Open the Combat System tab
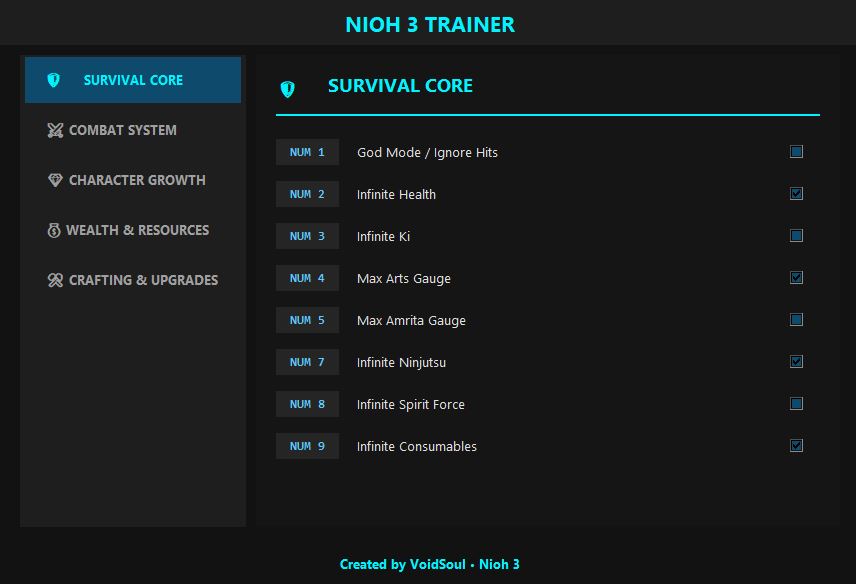The width and height of the screenshot is (856, 584). pos(133,130)
